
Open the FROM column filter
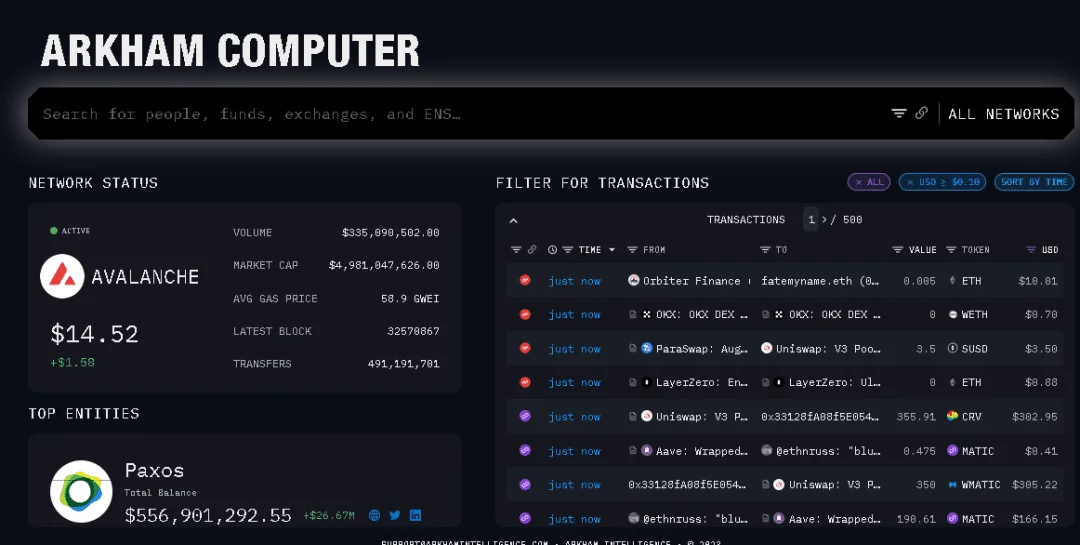[x=632, y=249]
